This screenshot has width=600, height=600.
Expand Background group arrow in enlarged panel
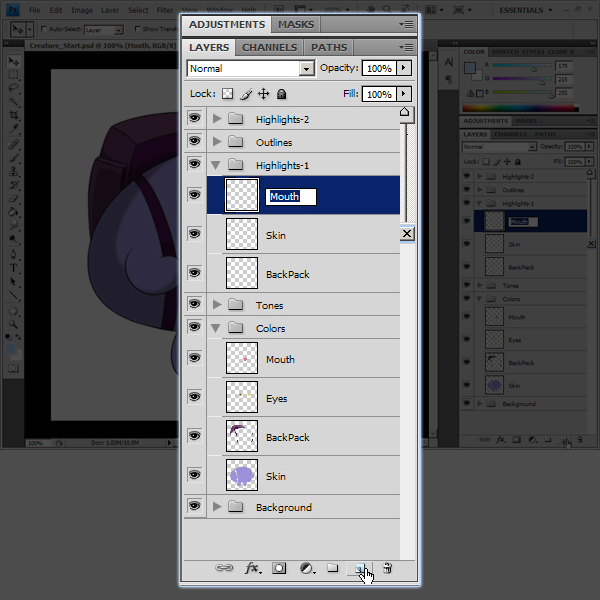pos(217,507)
